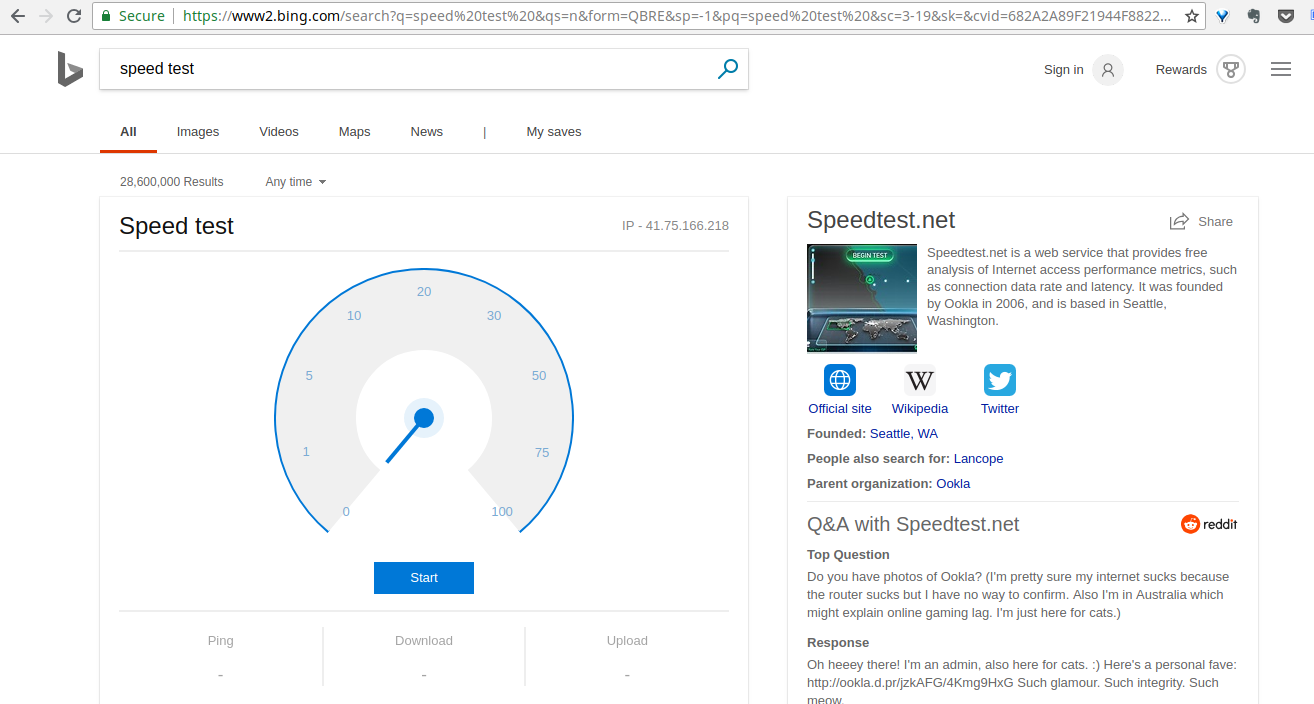This screenshot has width=1314, height=704.
Task: Click the Speedtest.net panel heading
Action: [x=881, y=221]
